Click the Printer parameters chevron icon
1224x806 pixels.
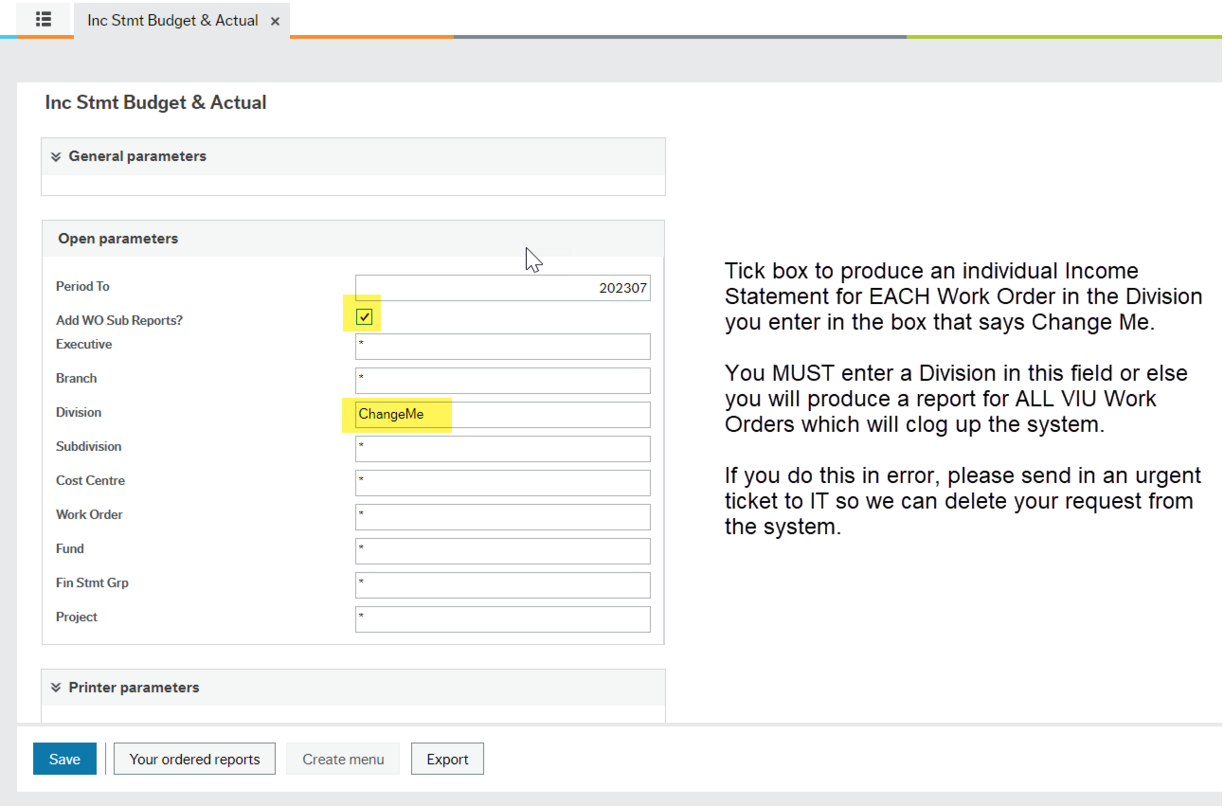pyautogui.click(x=56, y=687)
